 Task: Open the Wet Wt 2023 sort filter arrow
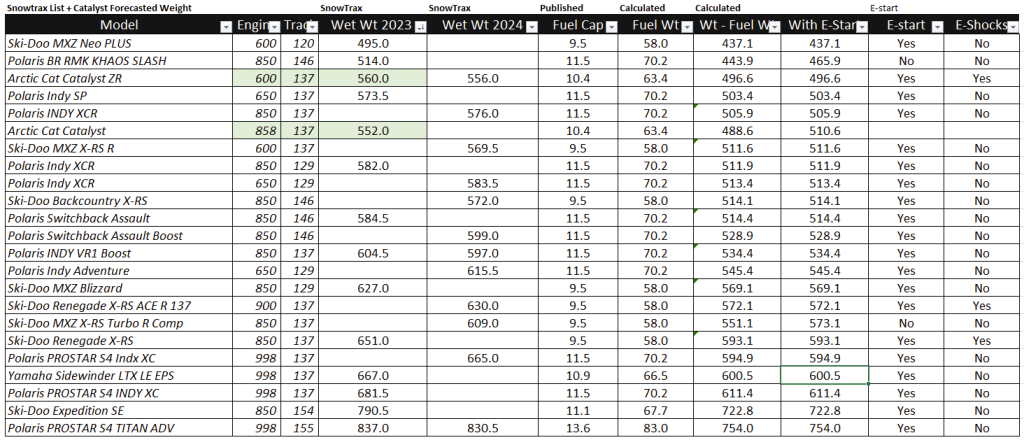418,26
